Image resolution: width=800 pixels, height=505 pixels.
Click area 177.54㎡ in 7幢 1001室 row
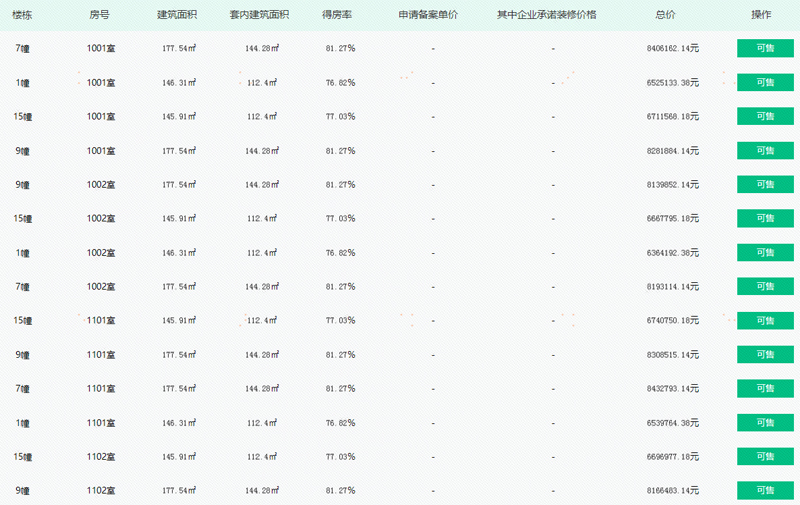click(x=179, y=48)
